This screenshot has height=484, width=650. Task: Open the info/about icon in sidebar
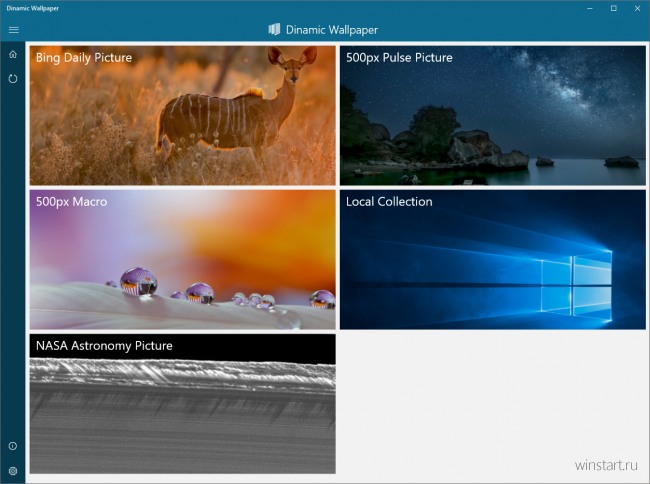13,446
